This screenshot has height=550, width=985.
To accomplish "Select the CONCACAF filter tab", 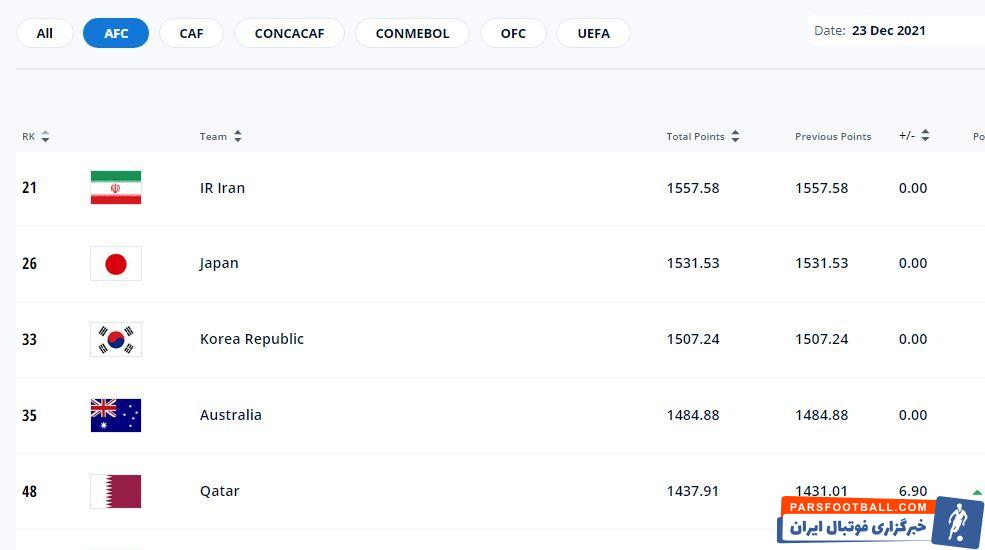I will pos(289,33).
